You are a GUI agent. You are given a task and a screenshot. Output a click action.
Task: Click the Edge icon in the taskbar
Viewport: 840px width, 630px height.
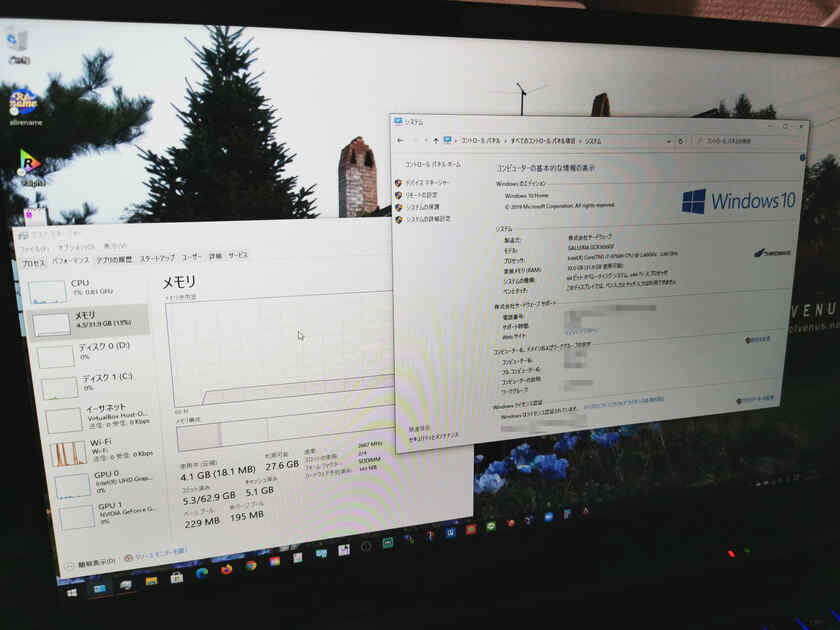pos(202,573)
